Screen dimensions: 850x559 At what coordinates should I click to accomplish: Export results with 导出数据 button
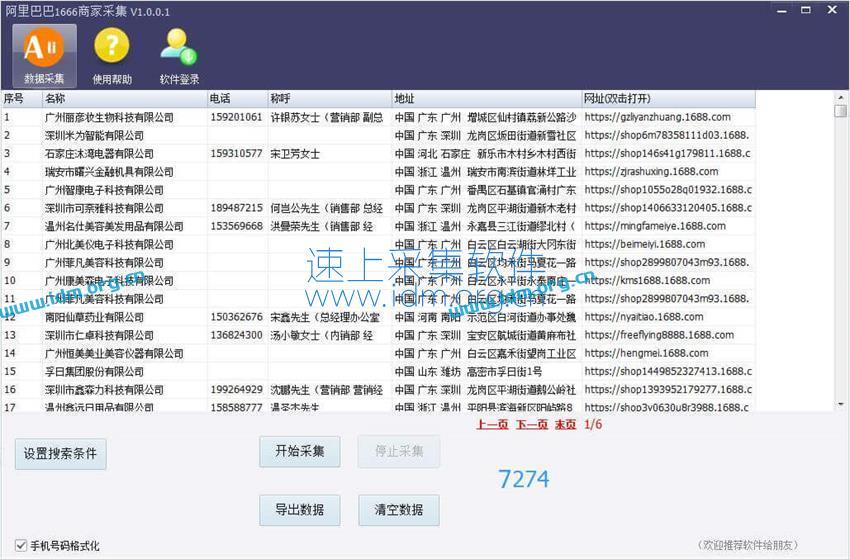coord(300,510)
